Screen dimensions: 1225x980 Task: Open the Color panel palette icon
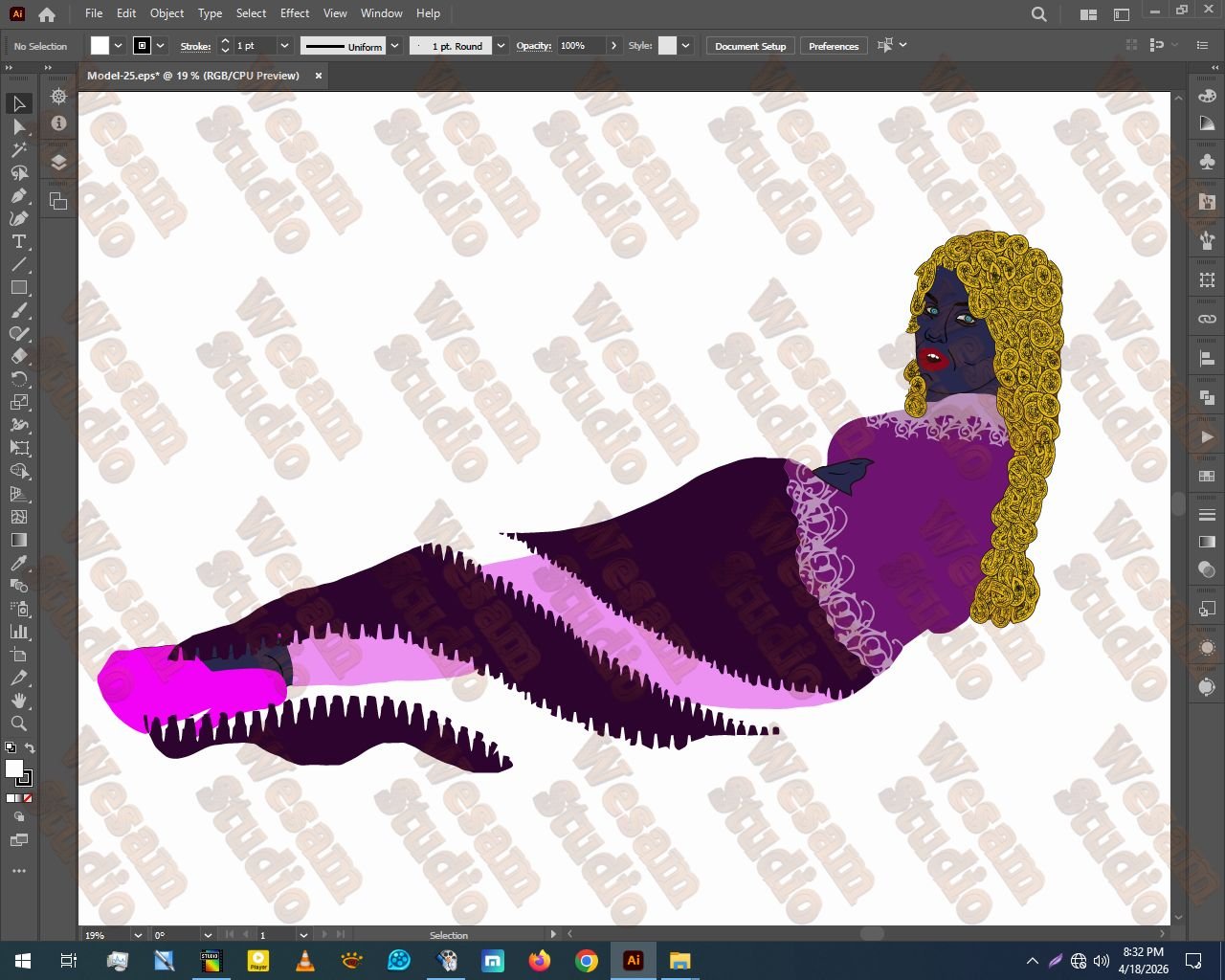click(1207, 96)
